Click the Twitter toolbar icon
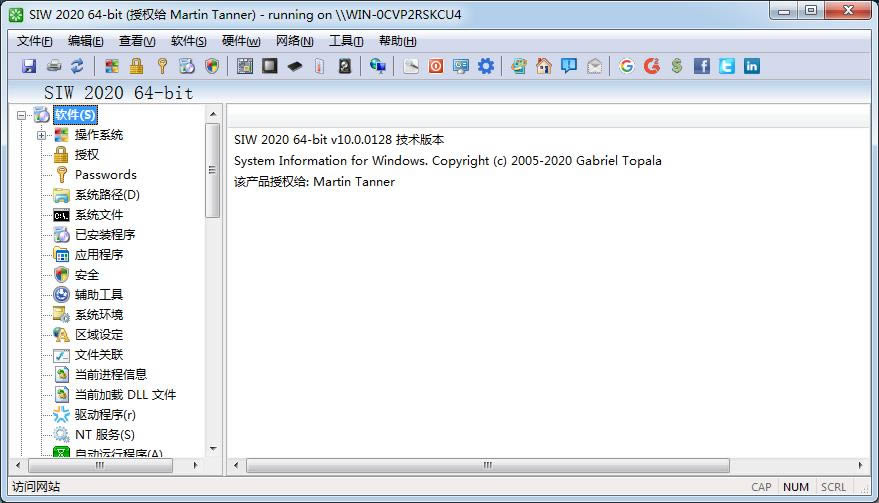Viewport: 879px width, 503px height. coord(727,66)
